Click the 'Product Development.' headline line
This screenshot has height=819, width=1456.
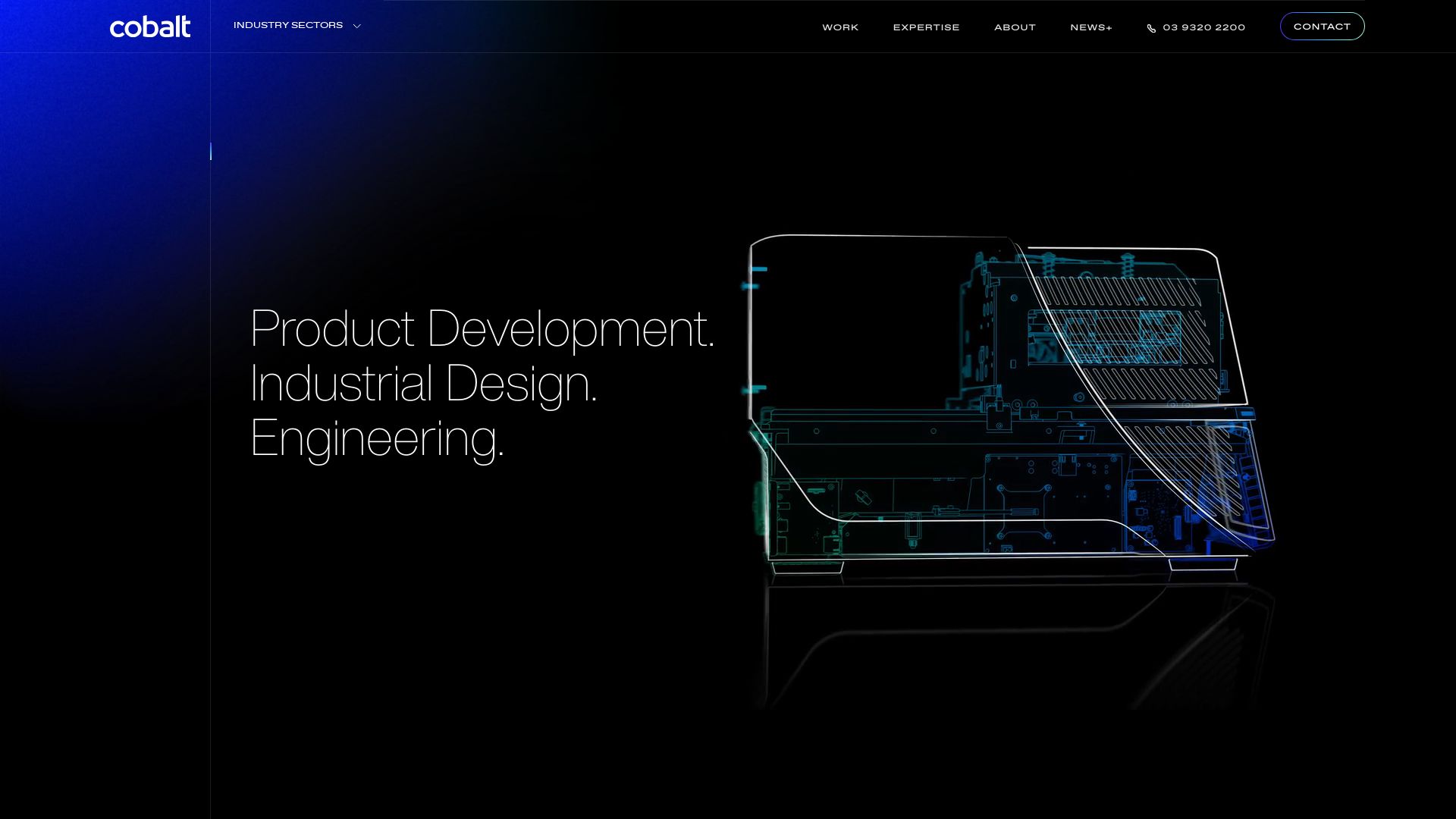pos(482,329)
